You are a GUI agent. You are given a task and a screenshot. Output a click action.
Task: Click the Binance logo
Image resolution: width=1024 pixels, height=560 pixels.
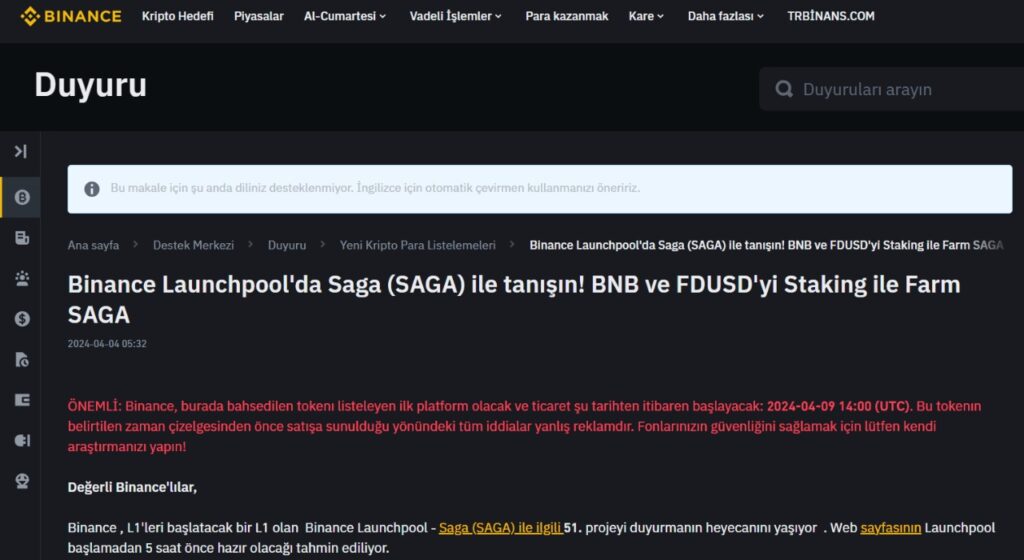pyautogui.click(x=71, y=16)
